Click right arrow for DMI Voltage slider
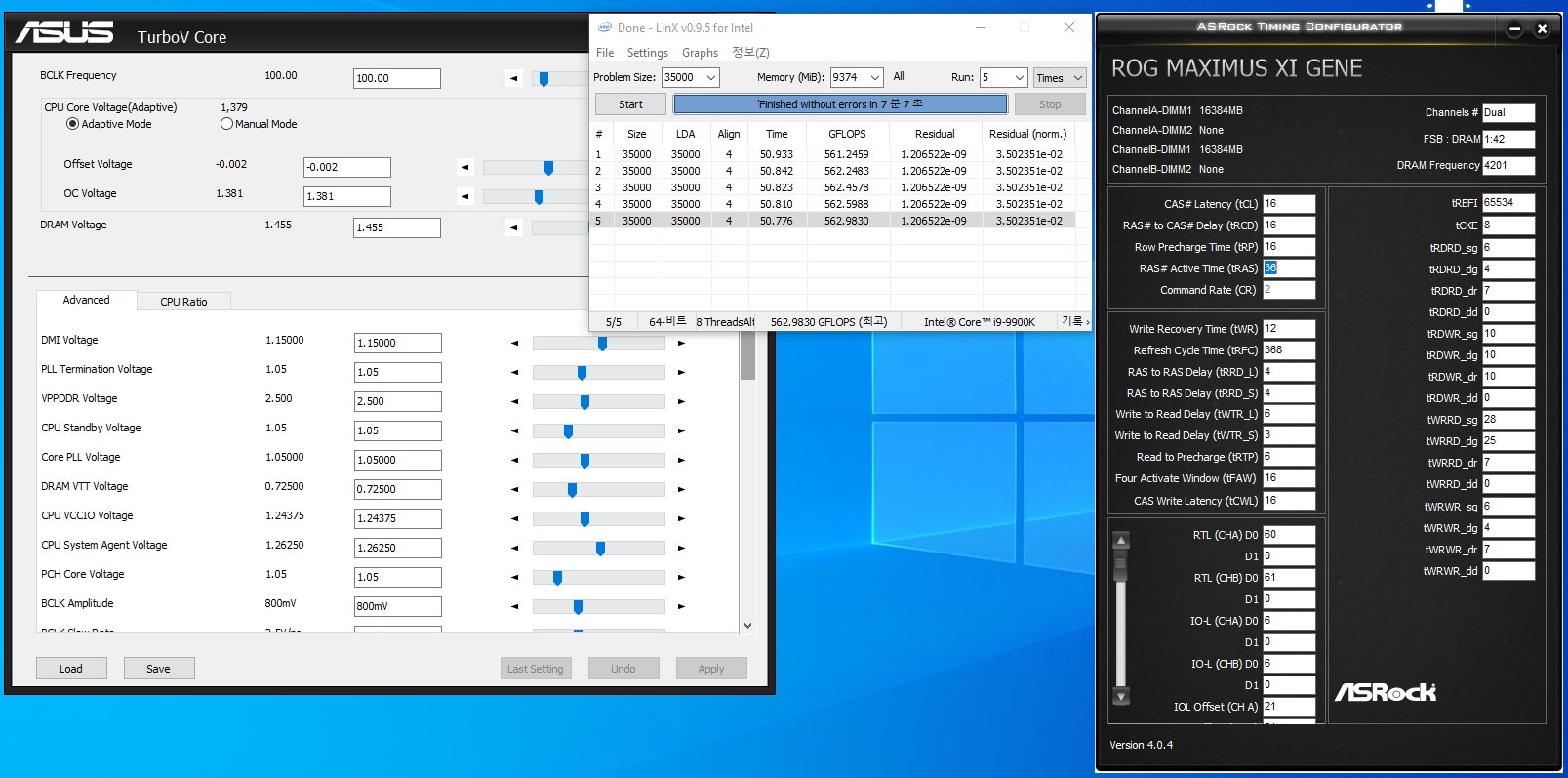 click(681, 344)
